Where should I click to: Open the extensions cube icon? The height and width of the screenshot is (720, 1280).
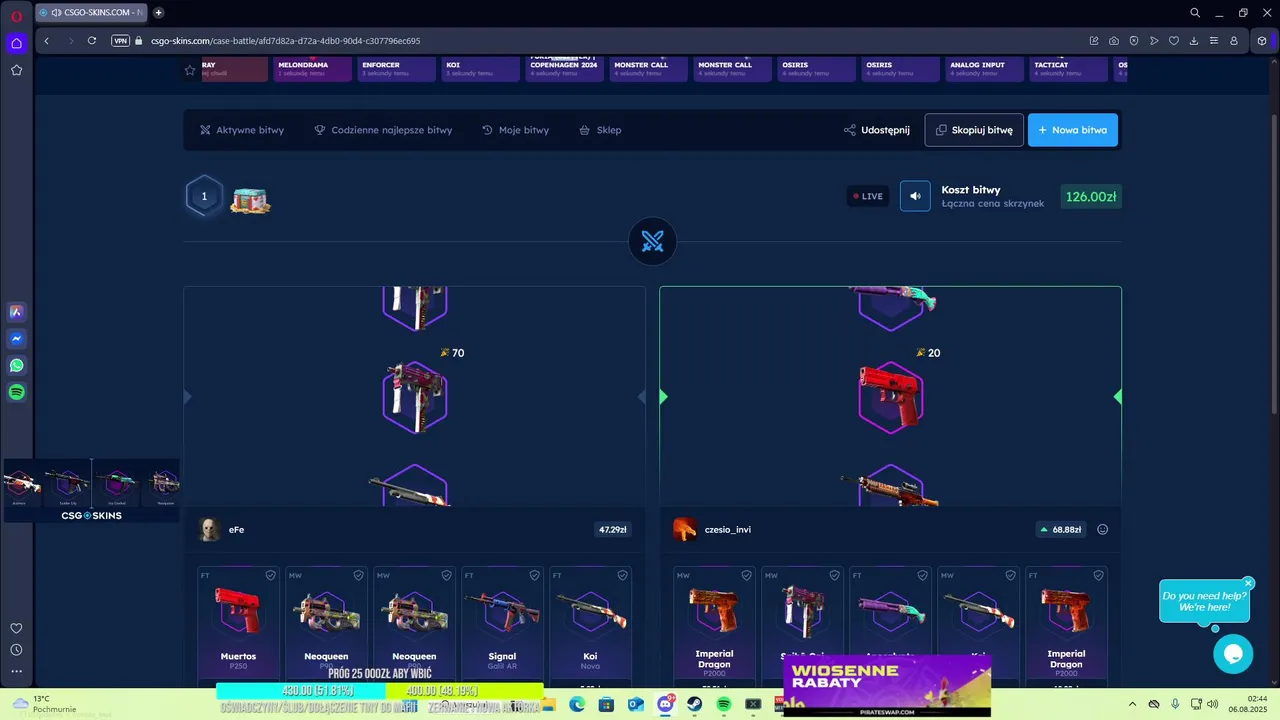(x=1262, y=41)
